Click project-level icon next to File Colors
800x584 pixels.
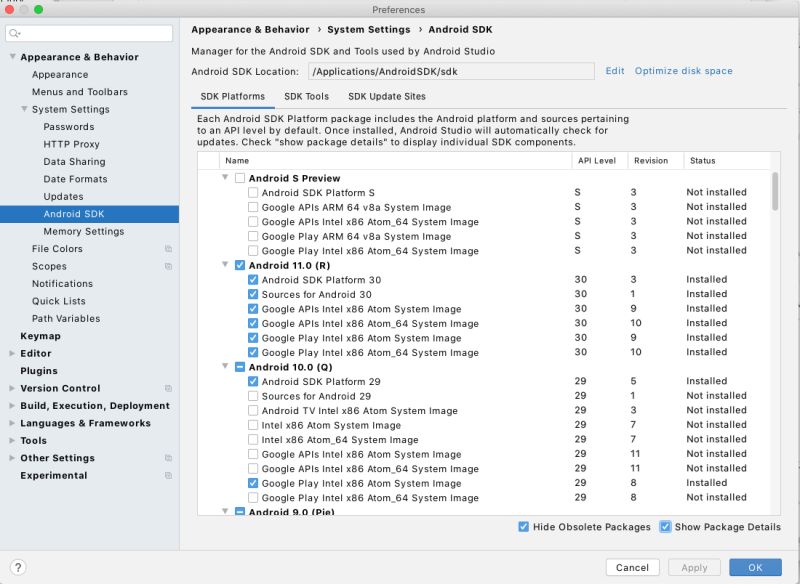(x=168, y=249)
